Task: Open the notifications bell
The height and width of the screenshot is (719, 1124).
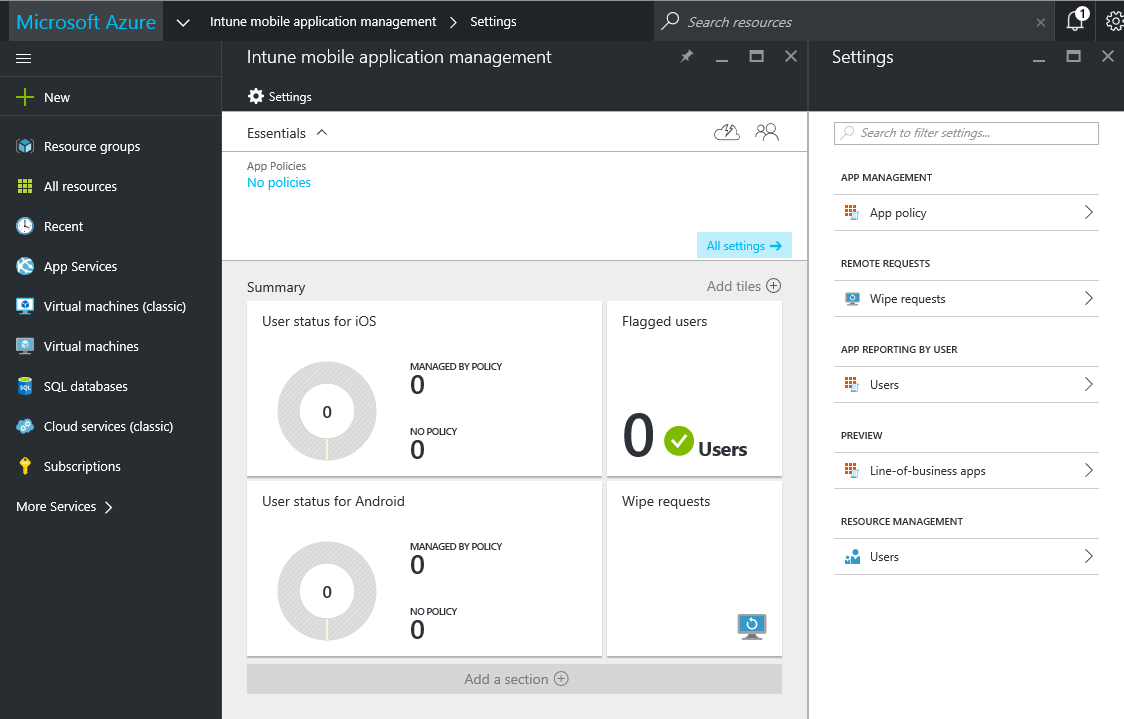Action: [x=1077, y=21]
